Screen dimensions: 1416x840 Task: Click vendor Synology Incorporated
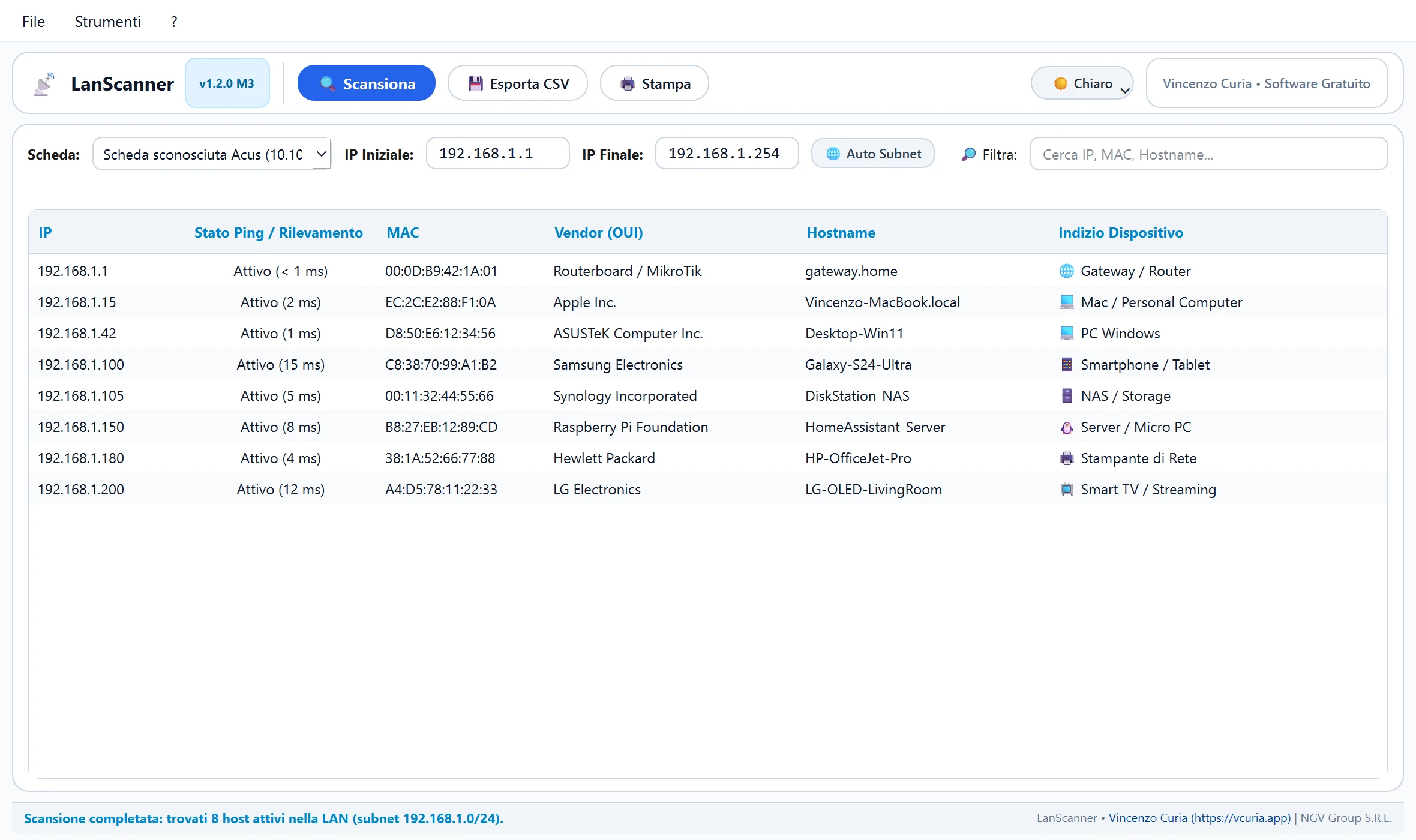click(625, 396)
